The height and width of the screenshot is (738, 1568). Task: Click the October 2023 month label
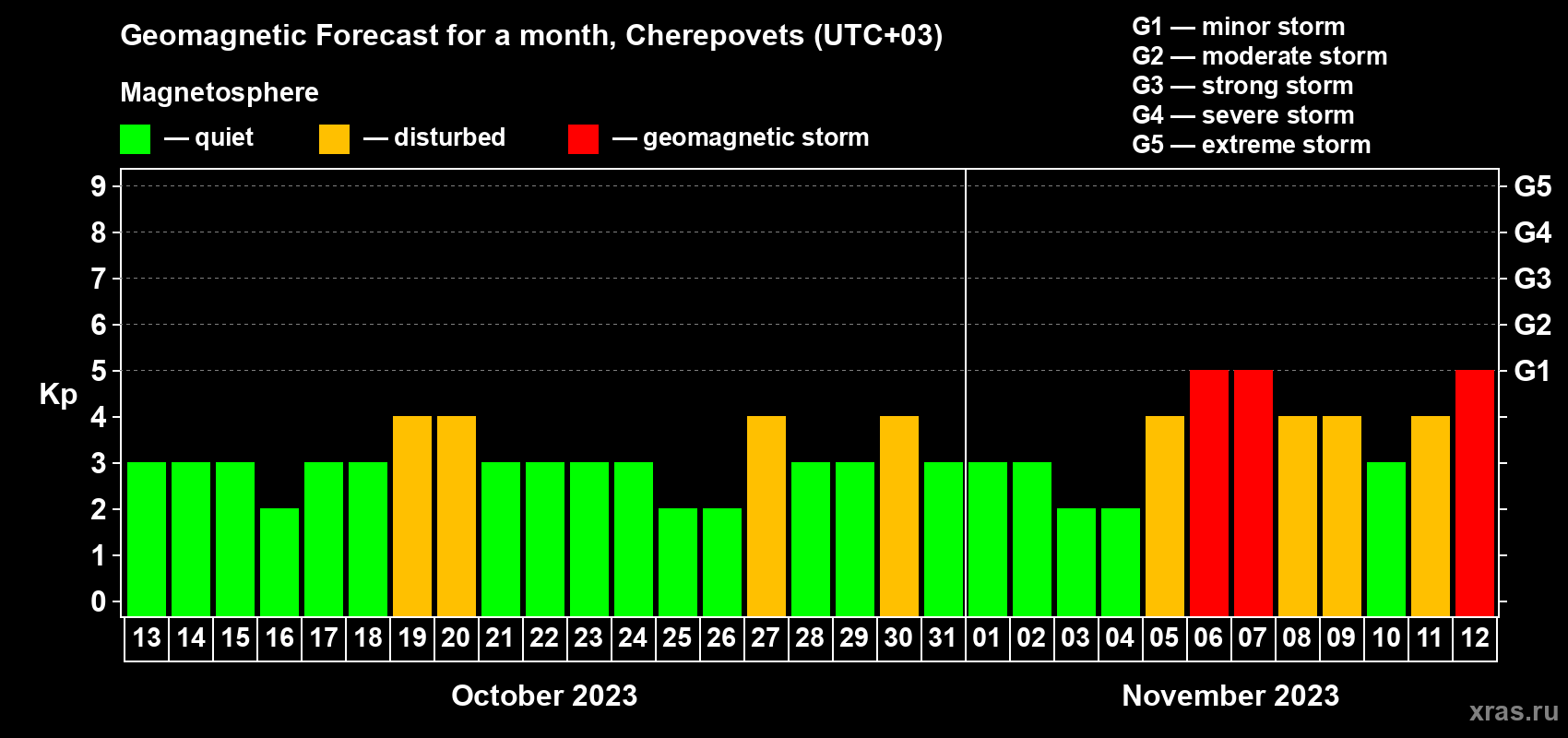click(544, 696)
